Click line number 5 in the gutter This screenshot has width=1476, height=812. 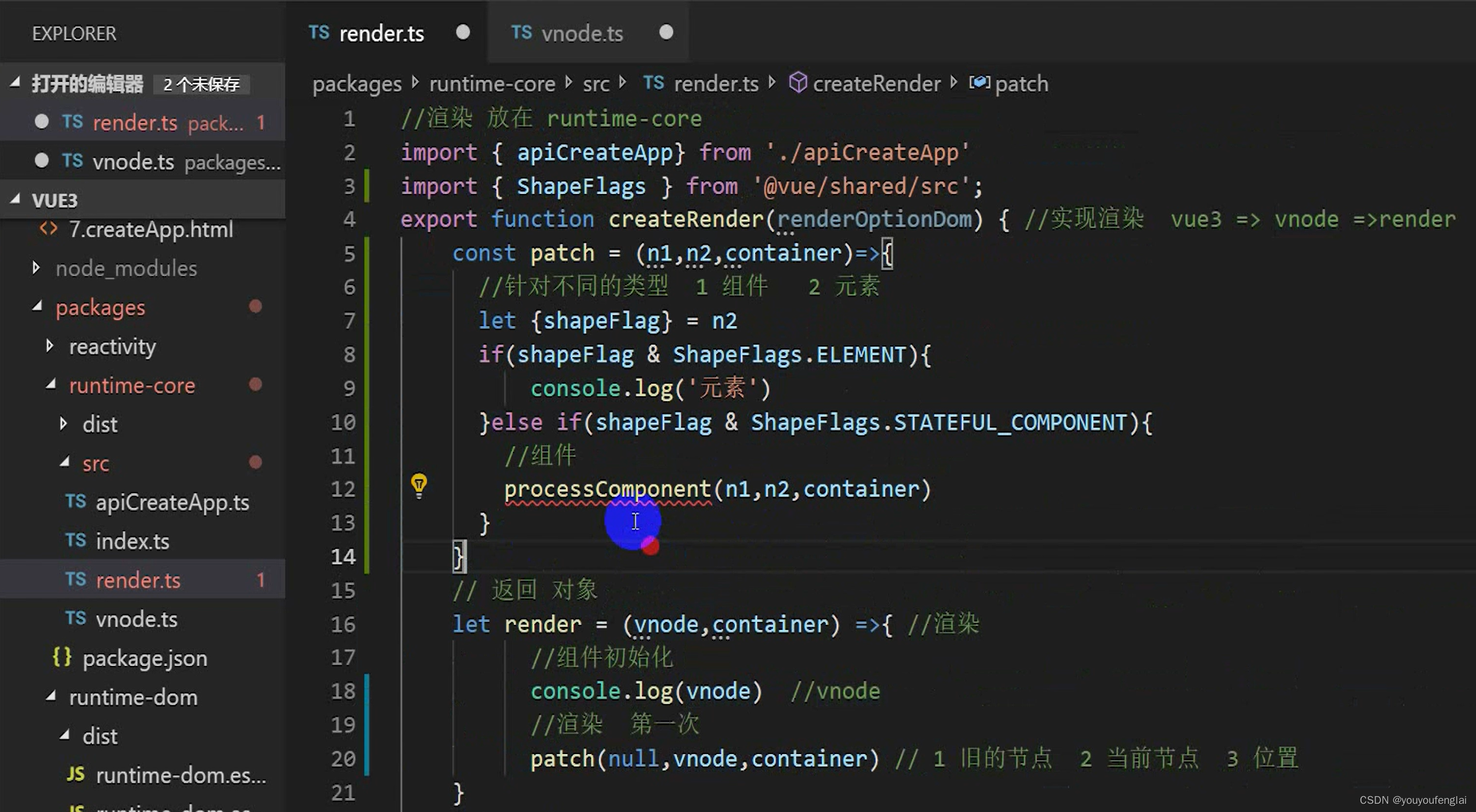click(350, 253)
